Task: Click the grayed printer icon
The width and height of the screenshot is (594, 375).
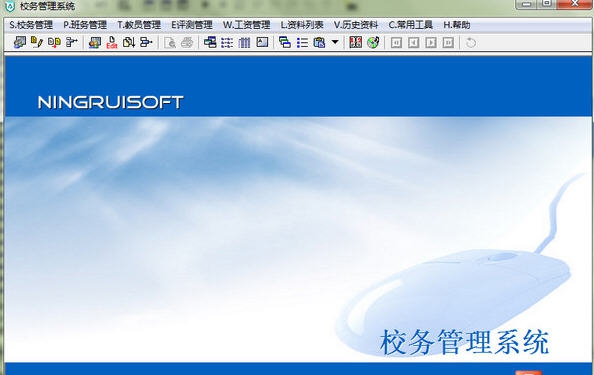Action: coord(187,42)
